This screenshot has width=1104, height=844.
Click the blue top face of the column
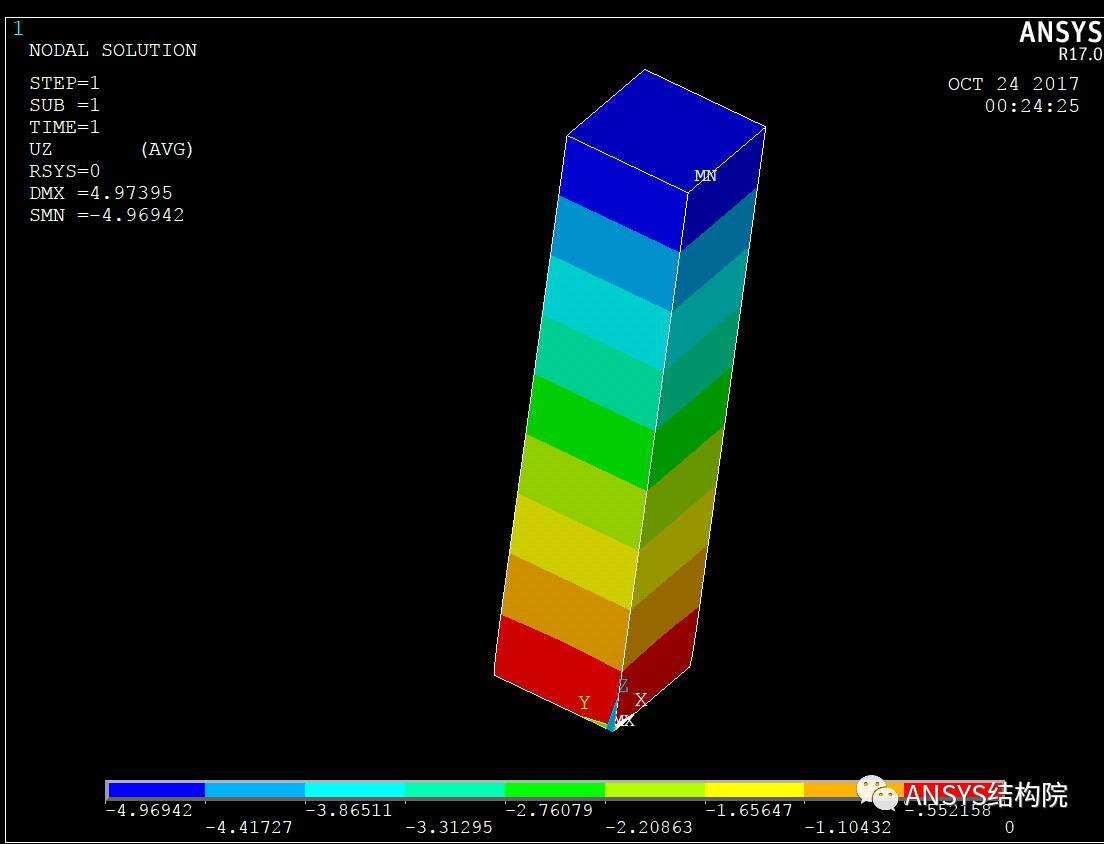pos(665,130)
